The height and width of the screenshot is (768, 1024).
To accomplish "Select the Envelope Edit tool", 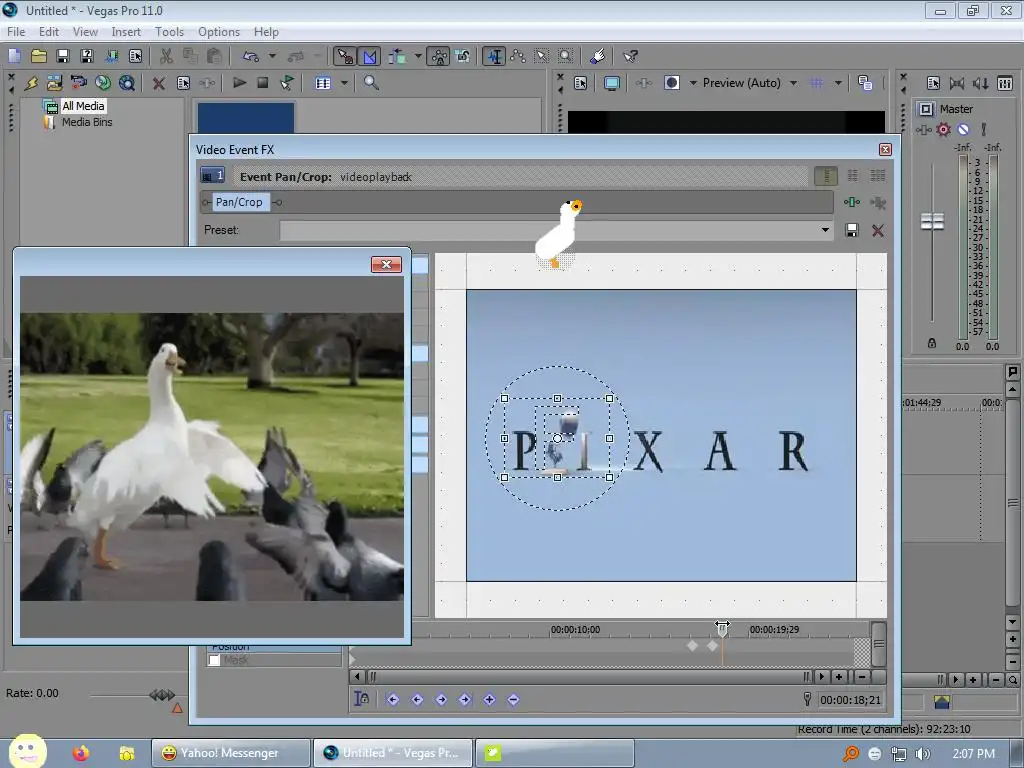I will [x=517, y=56].
